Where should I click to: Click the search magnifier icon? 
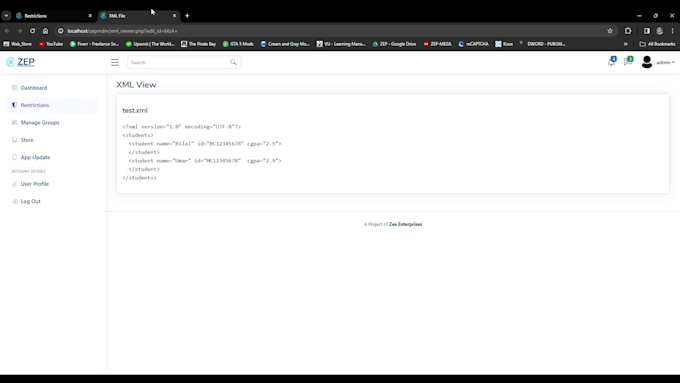point(233,62)
